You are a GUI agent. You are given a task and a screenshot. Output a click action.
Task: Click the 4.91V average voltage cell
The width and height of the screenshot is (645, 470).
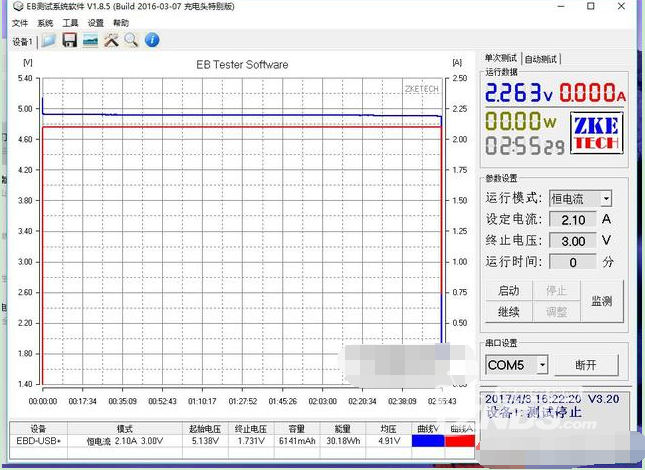[389, 441]
